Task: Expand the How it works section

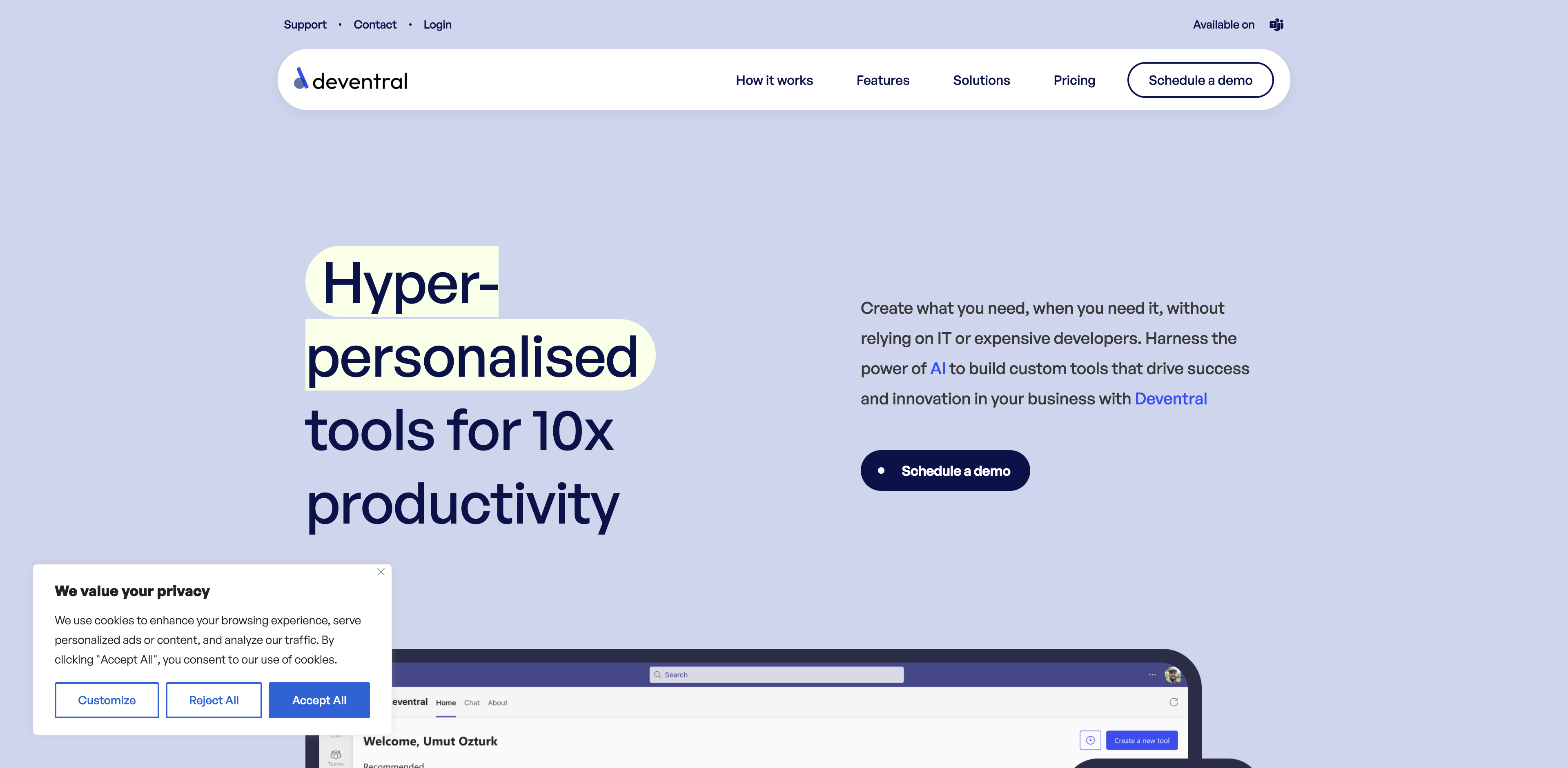Action: pos(774,79)
